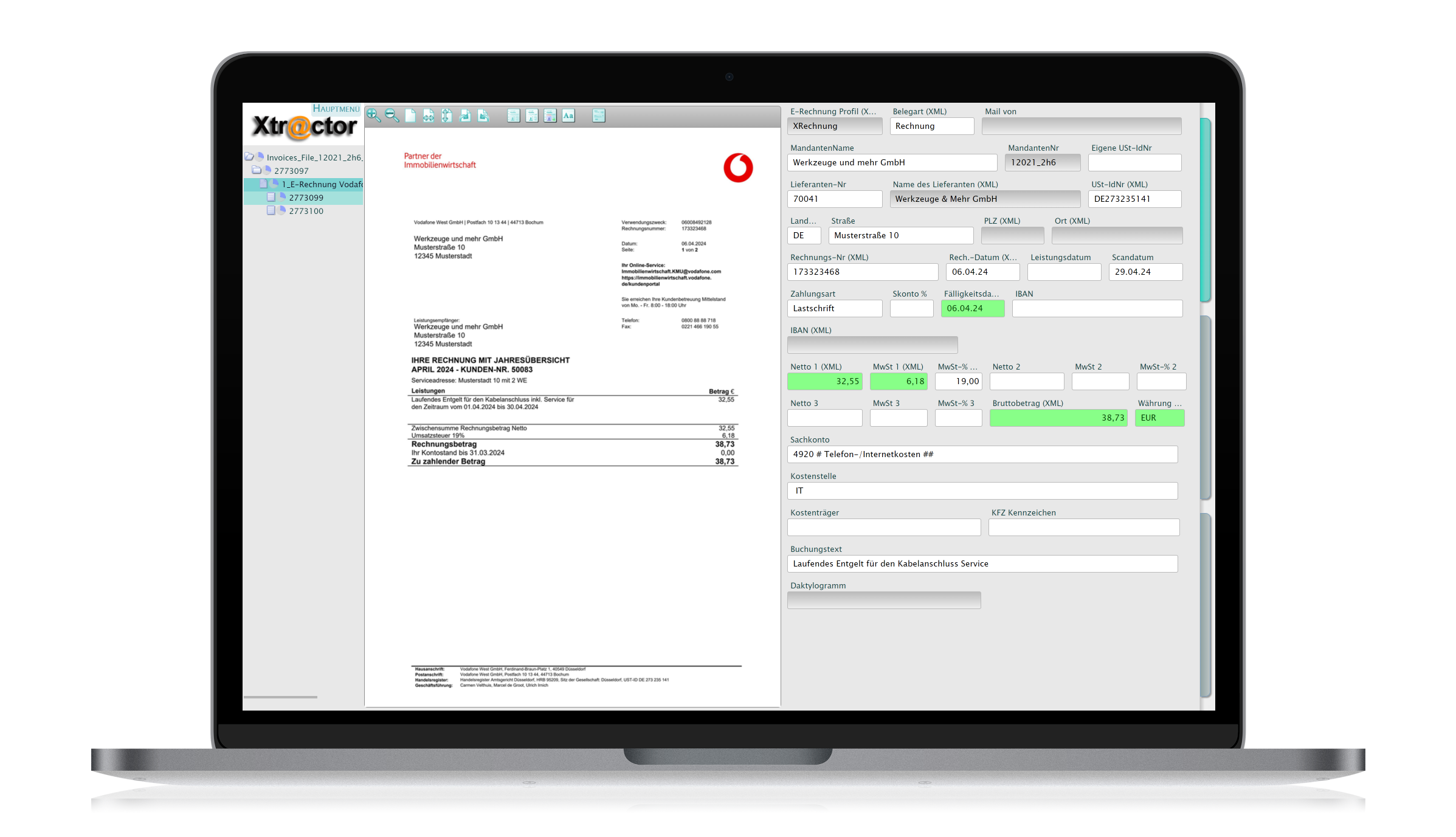Click the Netto 1 field 32,55

pyautogui.click(x=824, y=381)
